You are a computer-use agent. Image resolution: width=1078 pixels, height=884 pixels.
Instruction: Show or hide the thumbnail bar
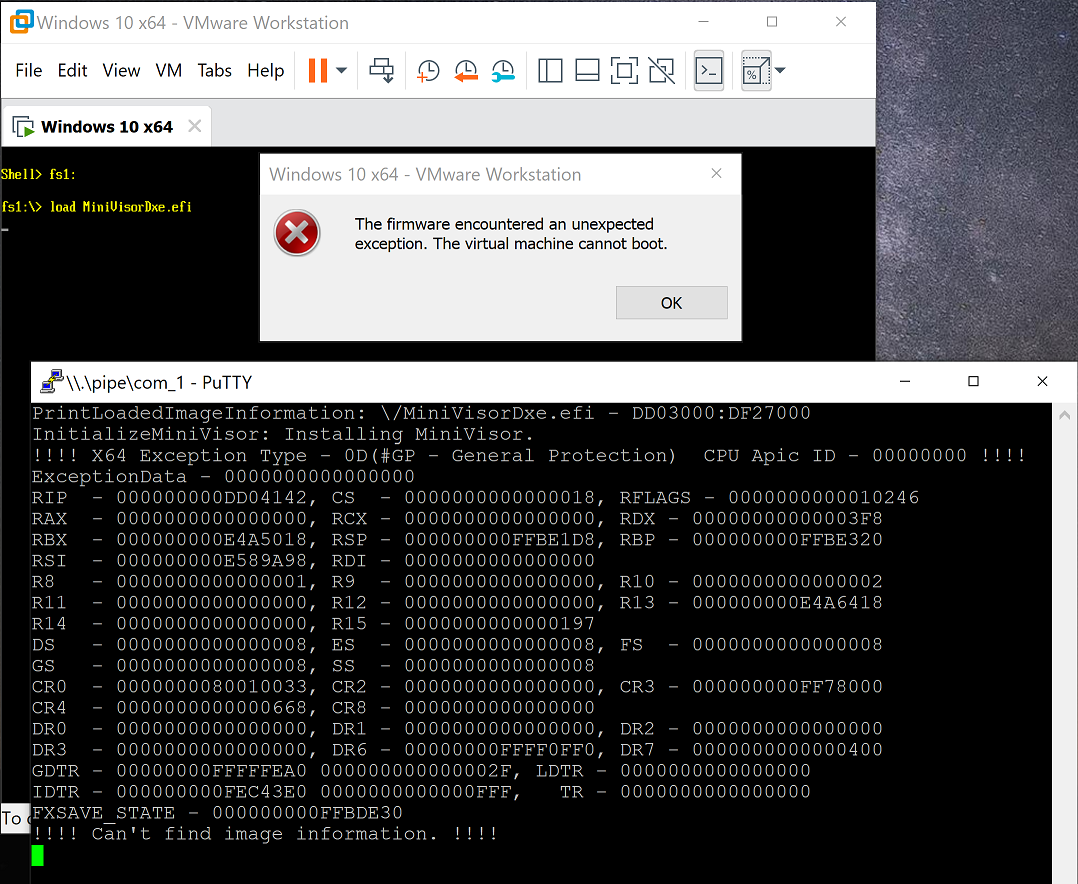(x=587, y=70)
